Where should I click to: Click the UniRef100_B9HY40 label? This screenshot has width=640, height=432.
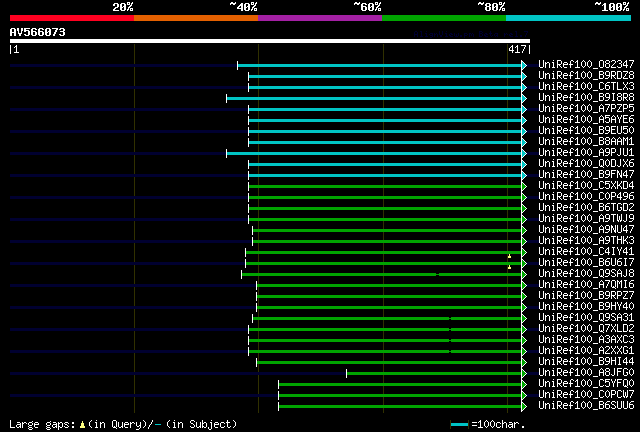tap(586, 307)
